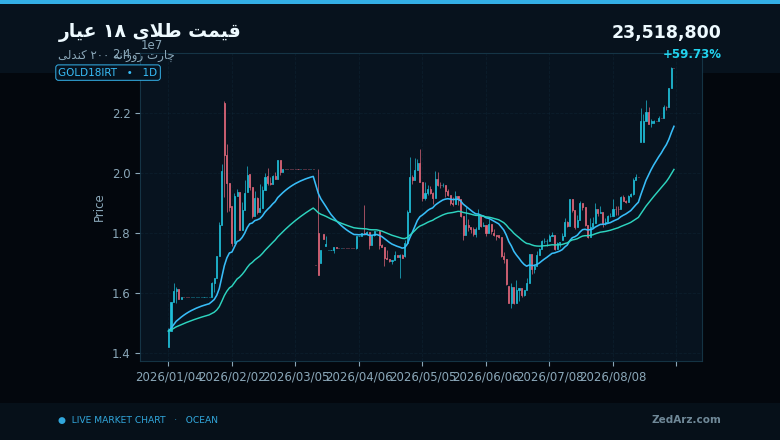Click the LIVE MARKET CHART label
This screenshot has height=440, width=780.
click(118, 420)
